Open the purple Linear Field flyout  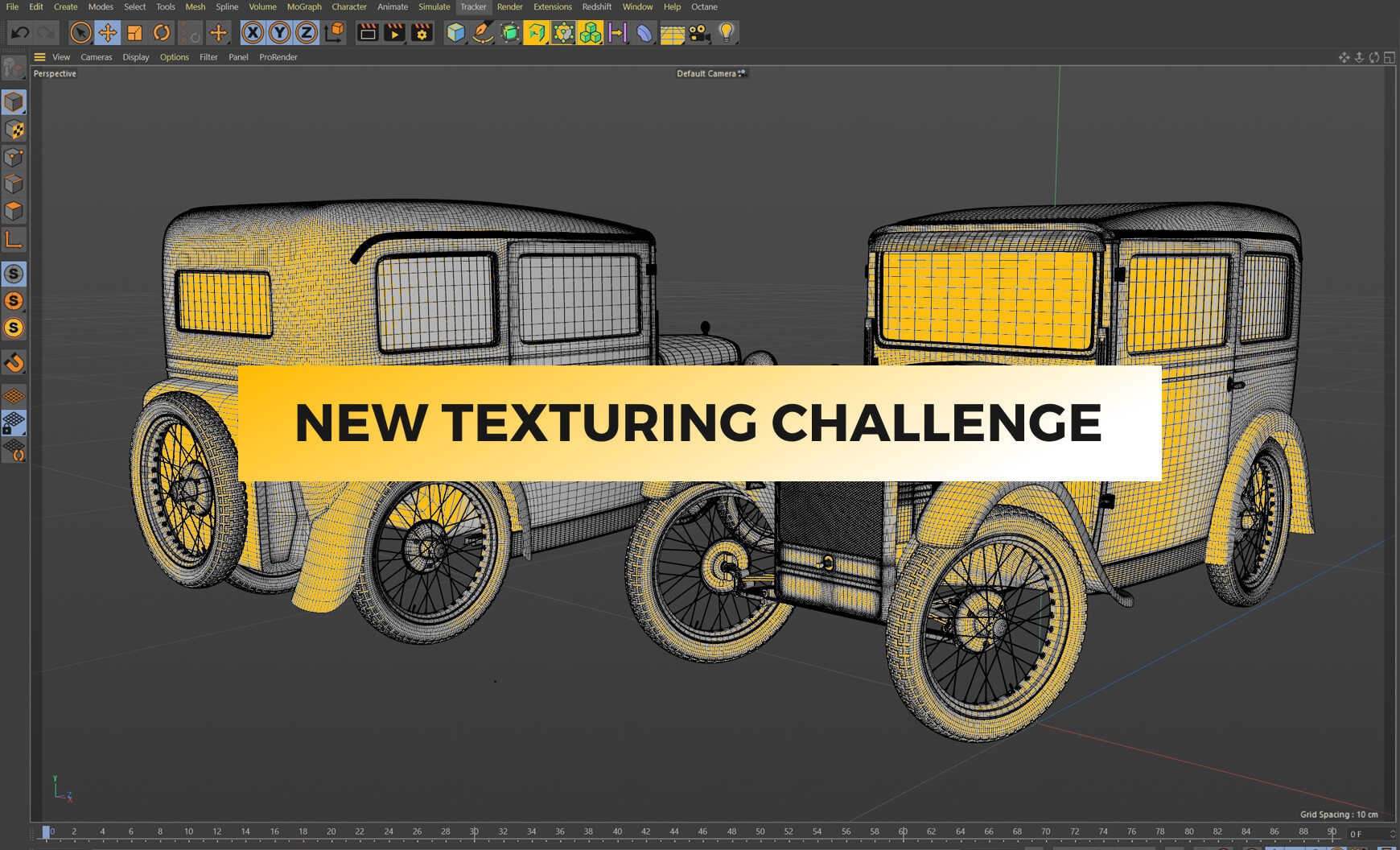(618, 33)
